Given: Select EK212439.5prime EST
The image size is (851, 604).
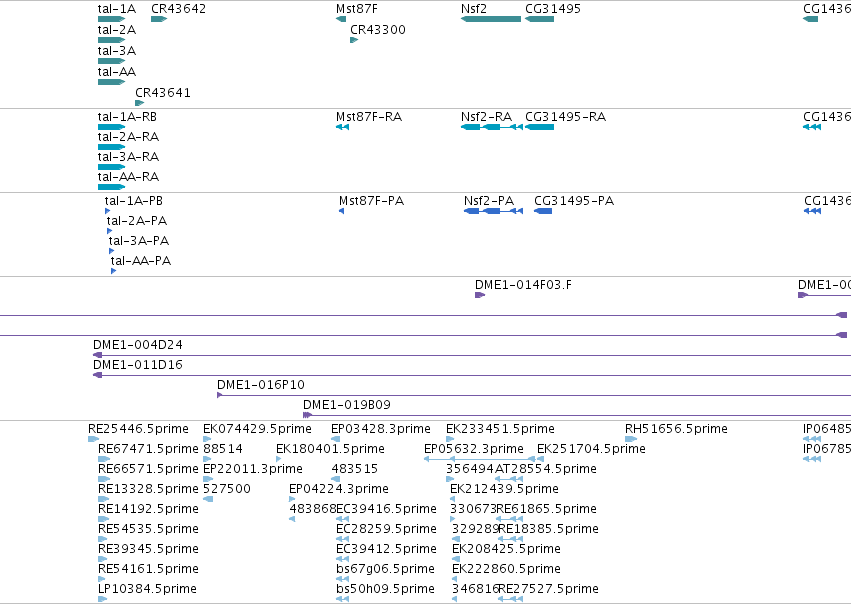Looking at the screenshot, I should pyautogui.click(x=453, y=499).
